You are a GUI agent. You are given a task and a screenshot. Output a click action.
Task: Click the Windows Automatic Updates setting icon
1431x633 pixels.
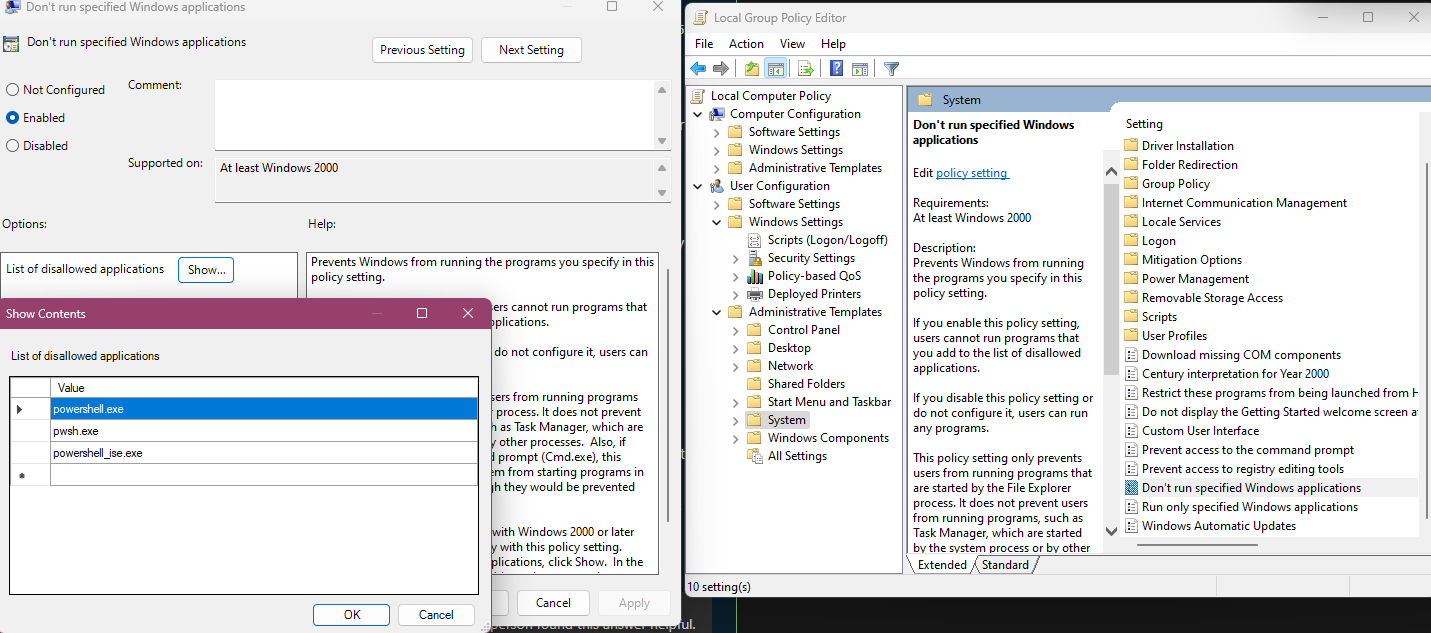click(1131, 526)
